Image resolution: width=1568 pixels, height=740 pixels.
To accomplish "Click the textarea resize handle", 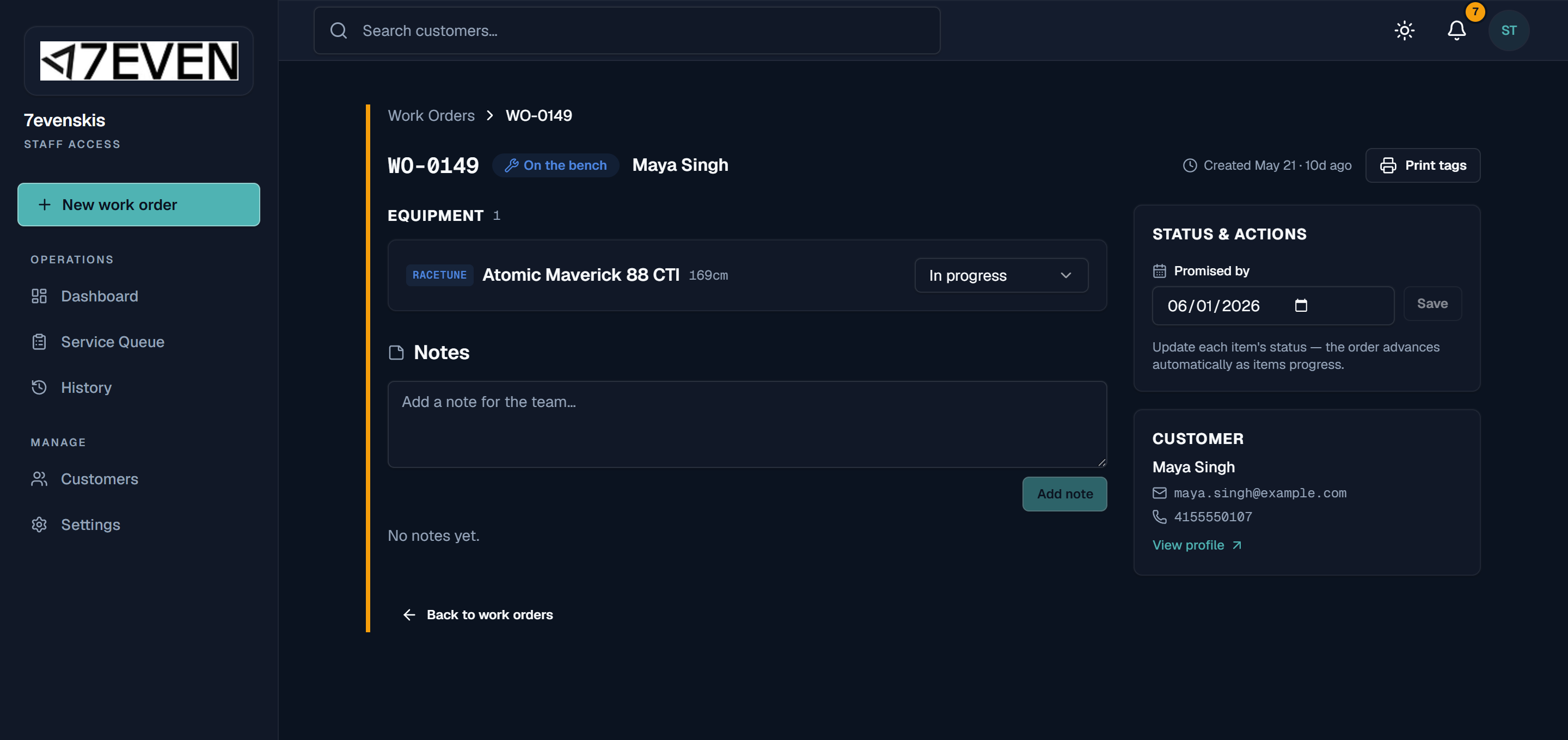I will pyautogui.click(x=1101, y=462).
